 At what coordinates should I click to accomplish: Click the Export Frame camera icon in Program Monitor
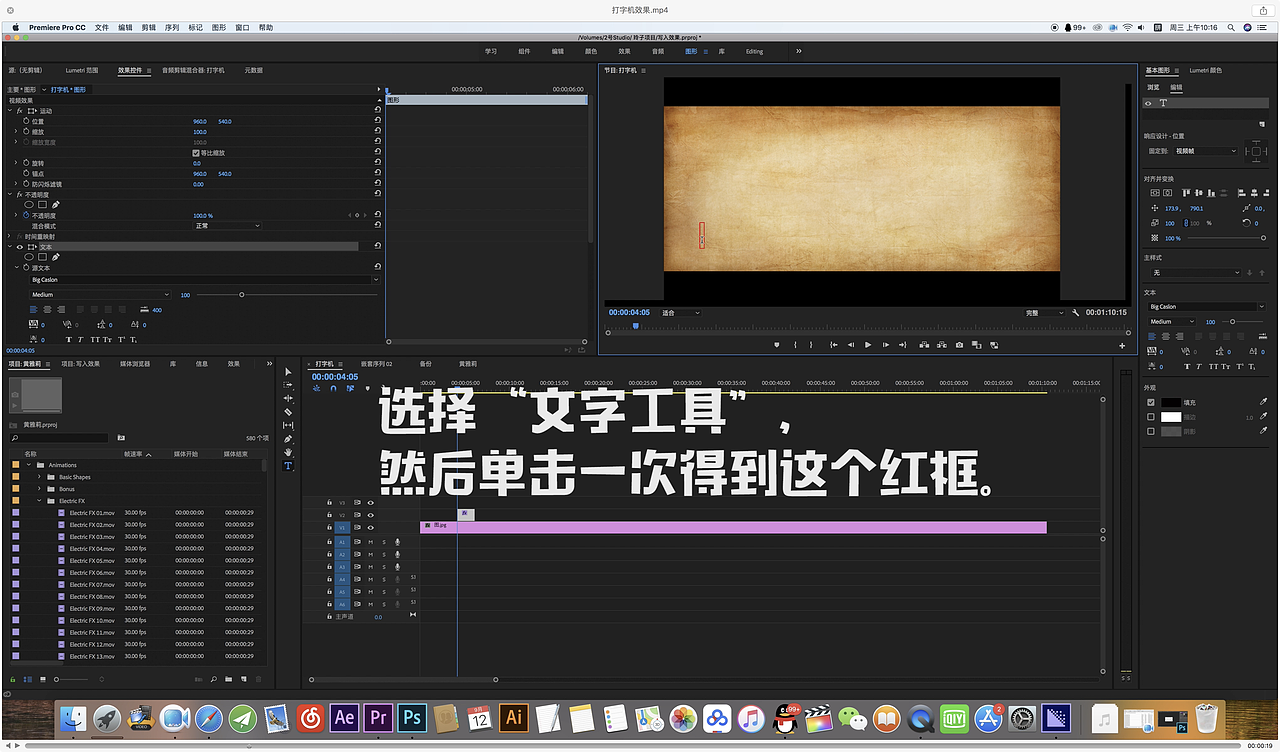click(x=960, y=344)
